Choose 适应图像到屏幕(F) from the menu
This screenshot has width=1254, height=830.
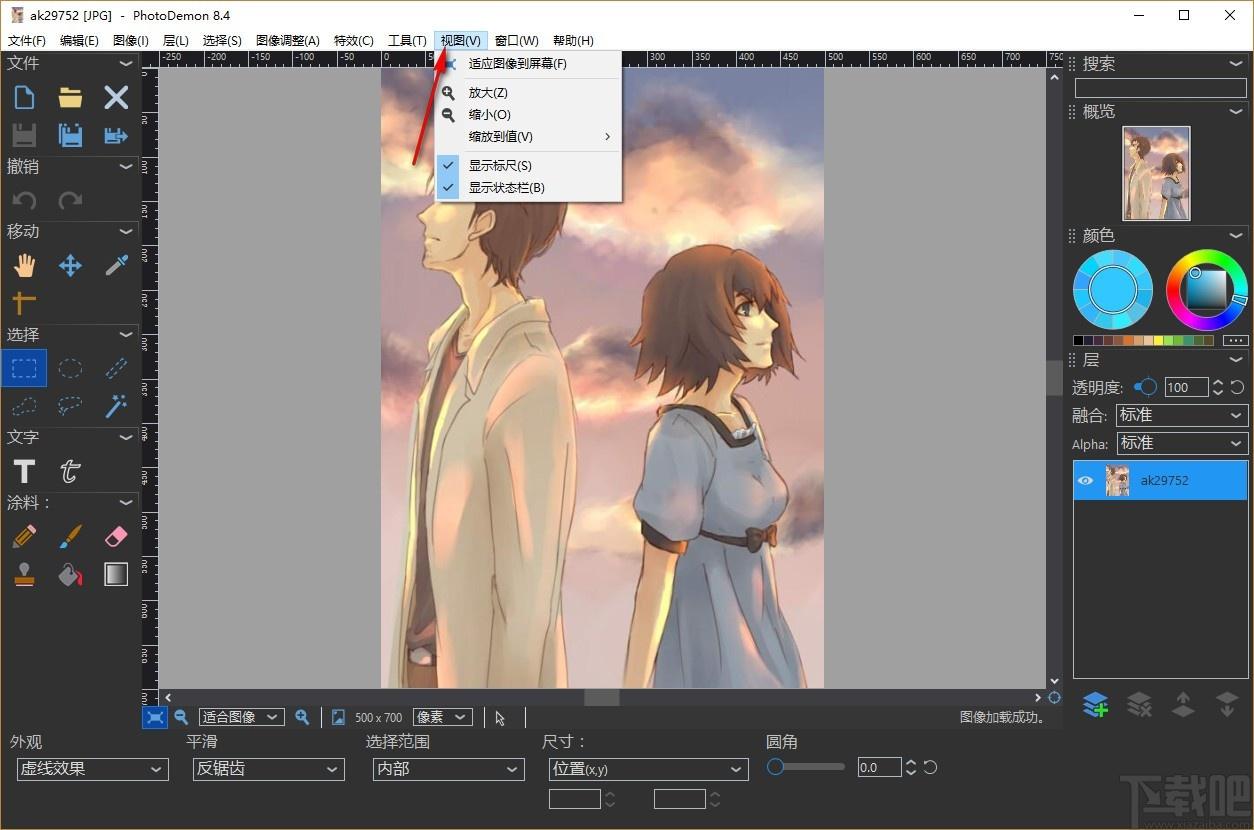[x=528, y=64]
